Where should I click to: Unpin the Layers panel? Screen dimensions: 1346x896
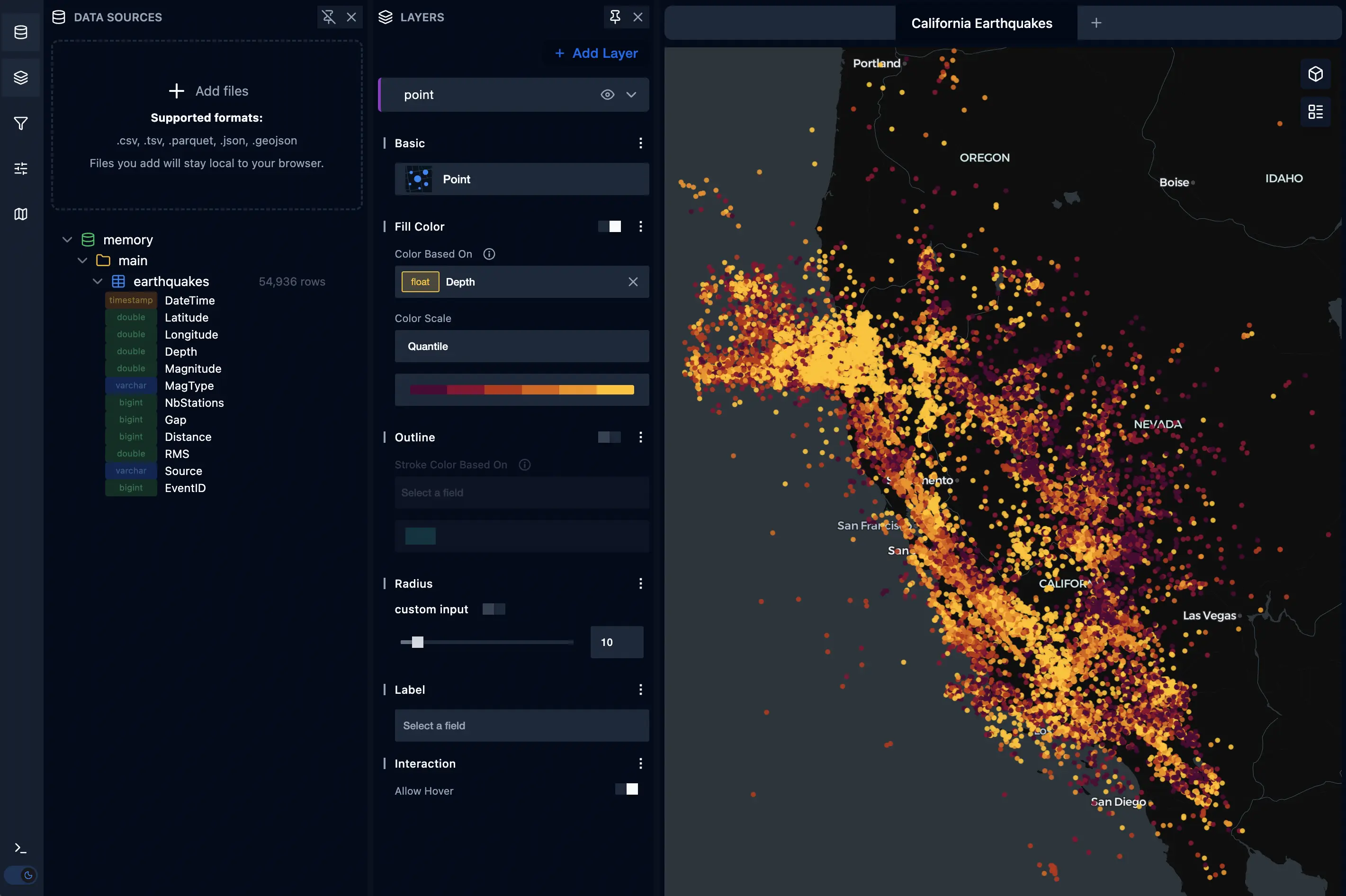pos(614,17)
